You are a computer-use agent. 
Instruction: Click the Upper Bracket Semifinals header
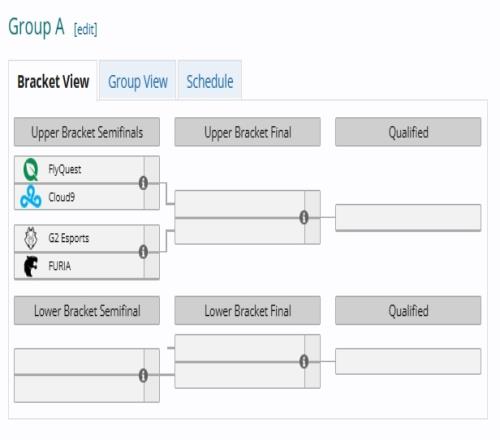click(x=87, y=132)
